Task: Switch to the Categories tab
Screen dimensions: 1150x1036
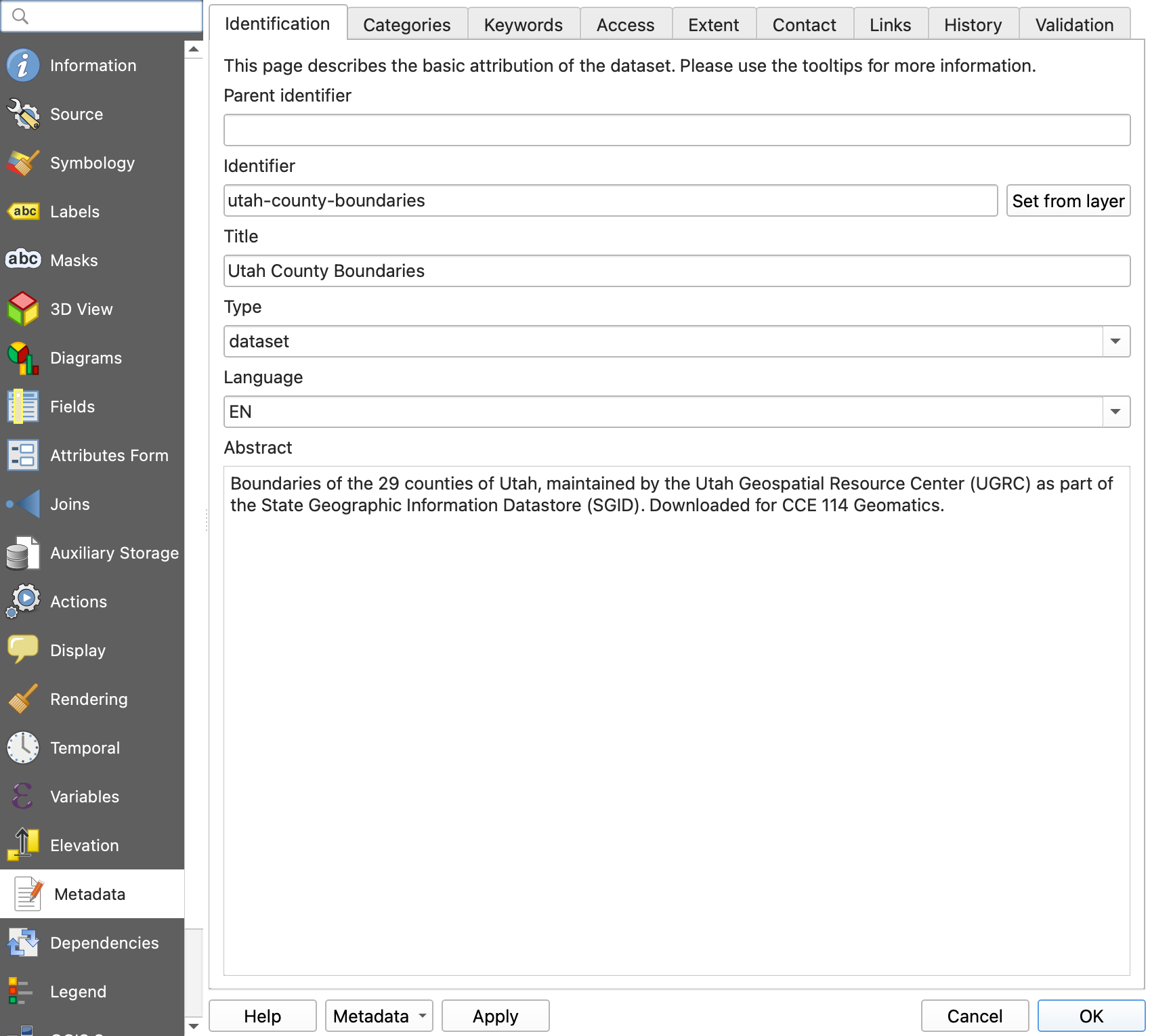Action: click(407, 25)
